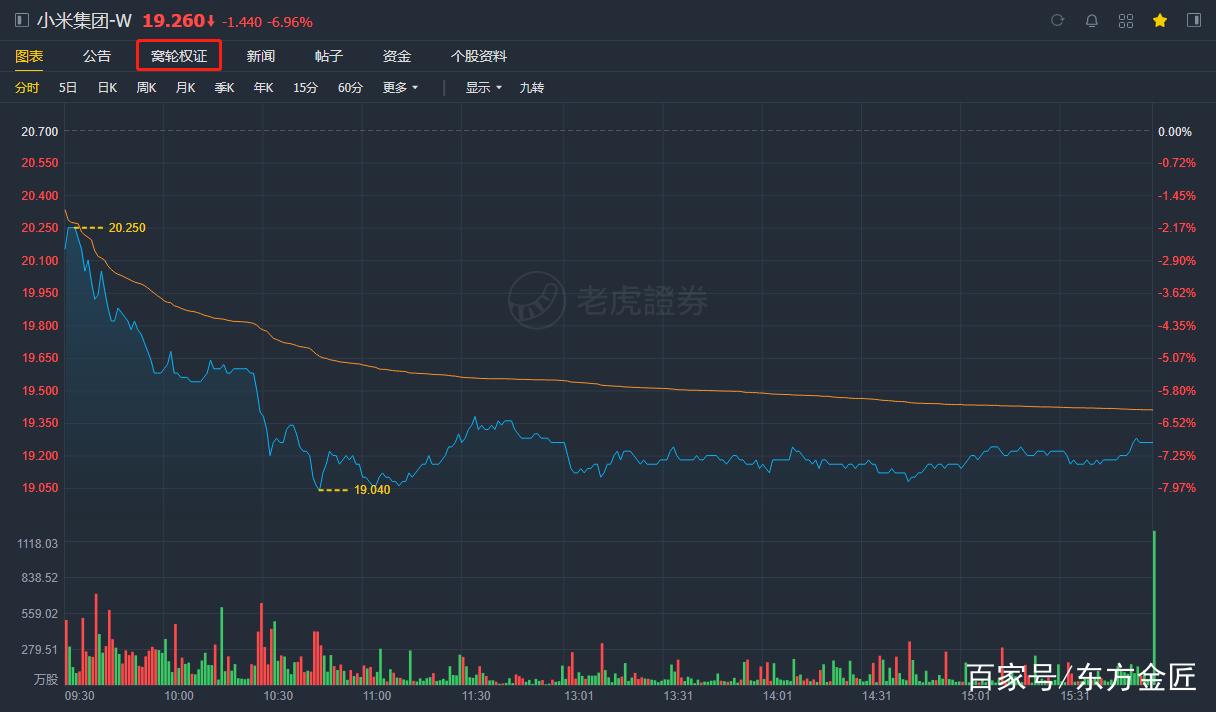Click the 万股 volume unit label
Viewport: 1216px width, 712px height.
(46, 679)
